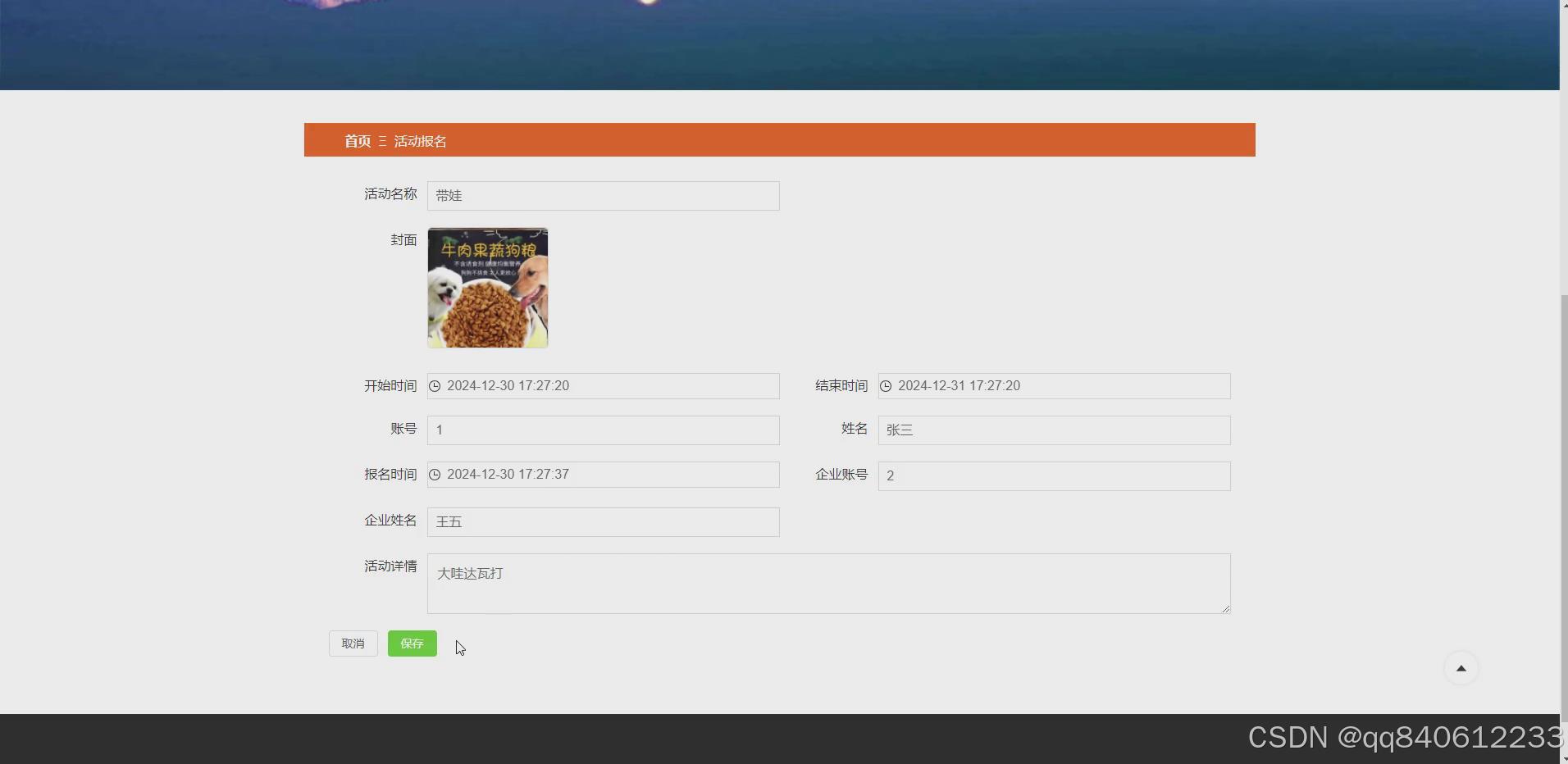Click the 账号 label
Image resolution: width=1568 pixels, height=764 pixels.
click(x=403, y=429)
